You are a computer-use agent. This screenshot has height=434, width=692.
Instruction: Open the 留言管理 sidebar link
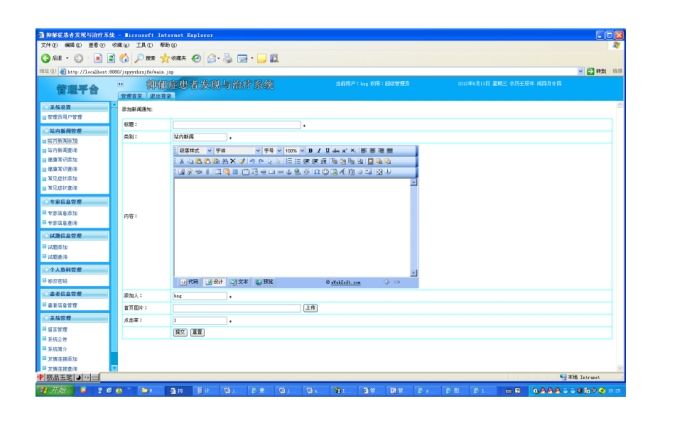click(58, 329)
